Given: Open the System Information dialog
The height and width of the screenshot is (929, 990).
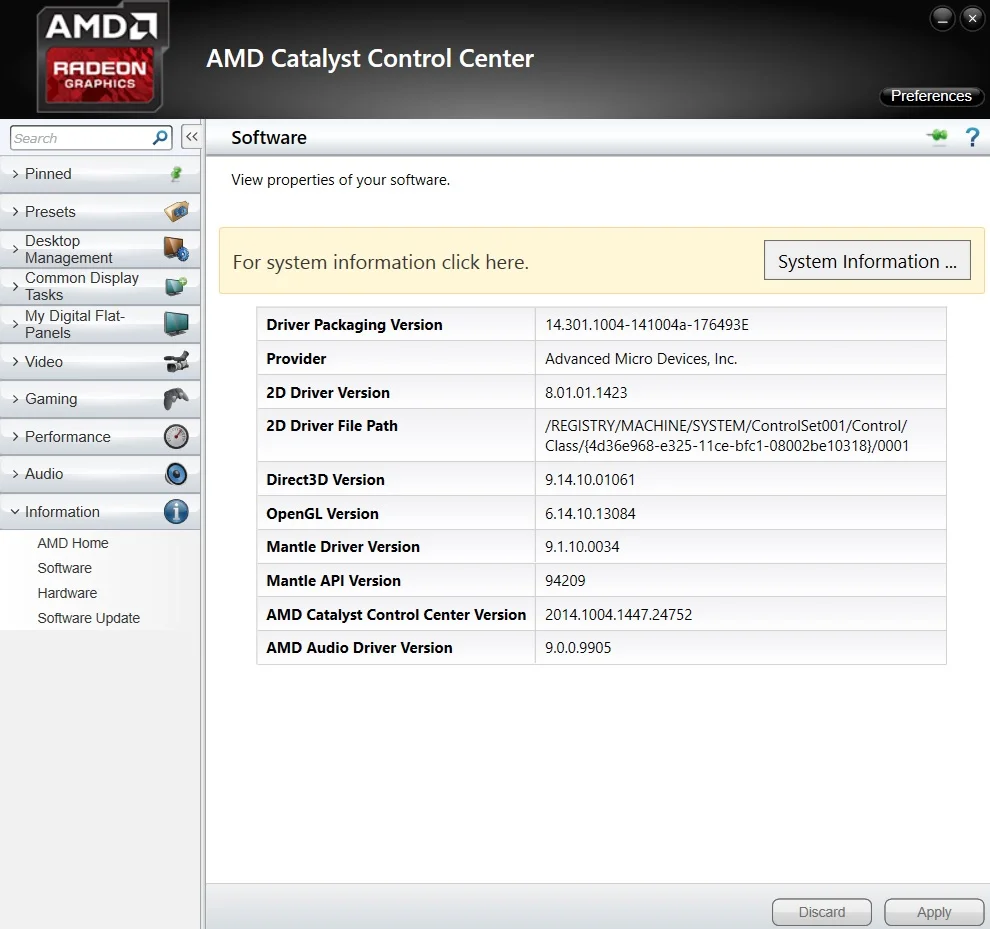Looking at the screenshot, I should click(x=867, y=260).
